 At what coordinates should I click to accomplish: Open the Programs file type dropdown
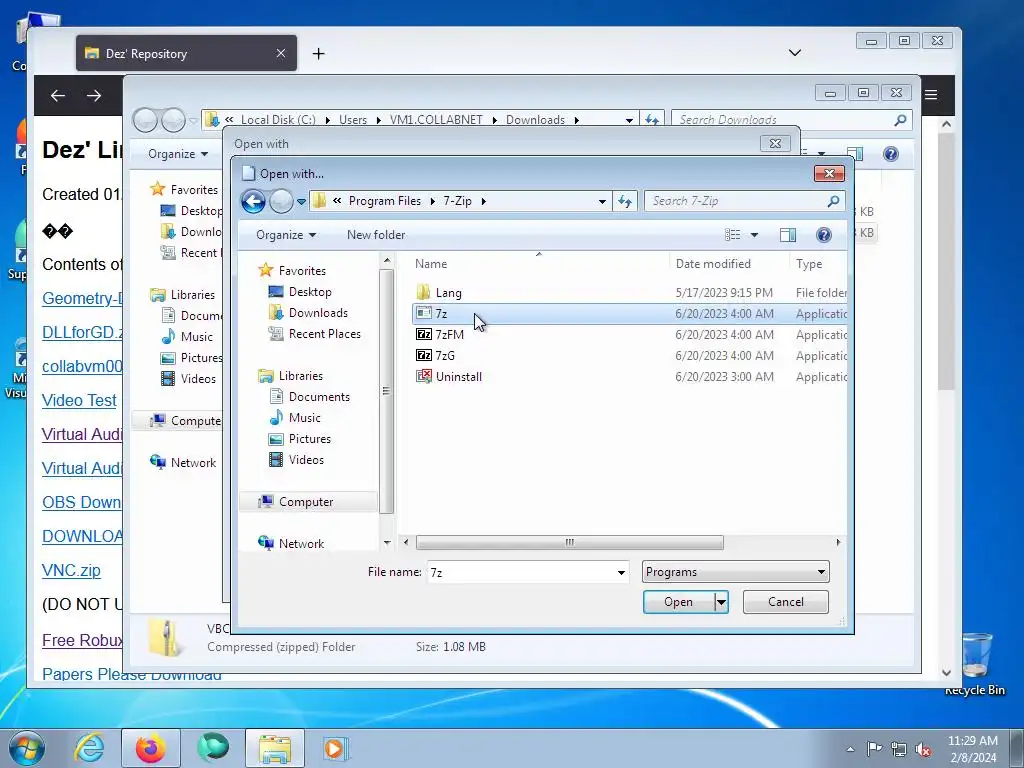735,571
